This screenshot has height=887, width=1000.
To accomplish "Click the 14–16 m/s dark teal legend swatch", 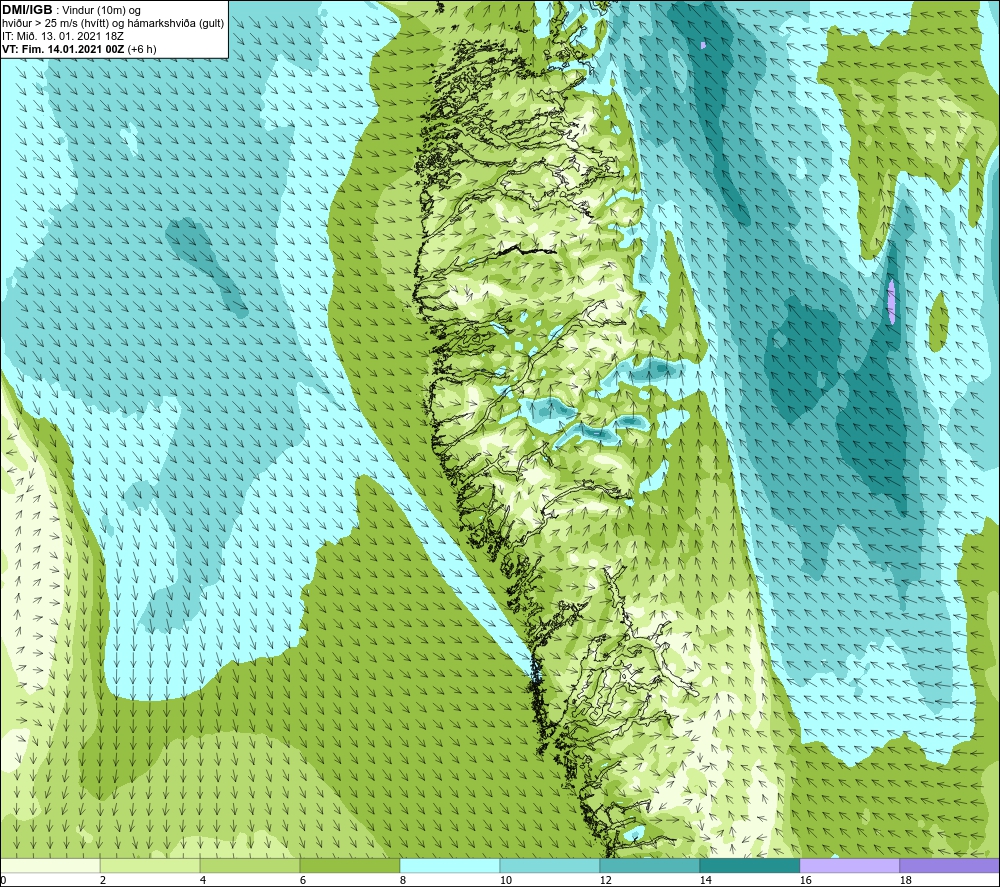I will (x=749, y=865).
